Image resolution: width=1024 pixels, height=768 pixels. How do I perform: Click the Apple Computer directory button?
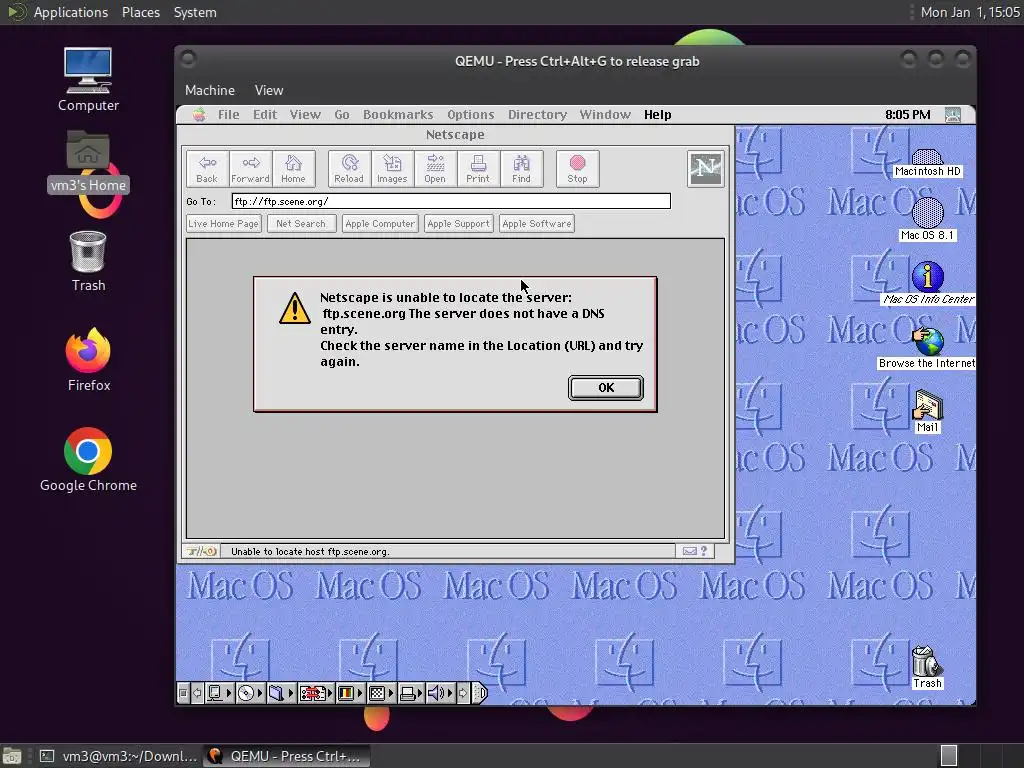coord(380,223)
